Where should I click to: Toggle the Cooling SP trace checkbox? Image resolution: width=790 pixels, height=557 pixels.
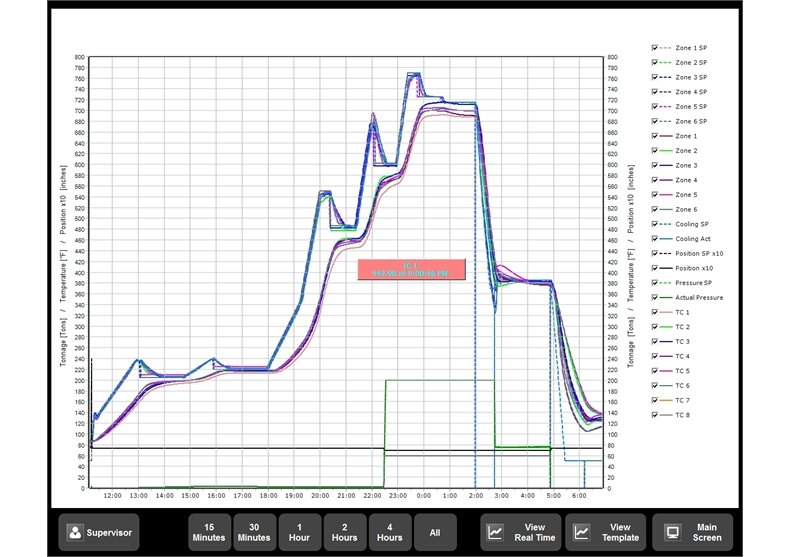654,224
